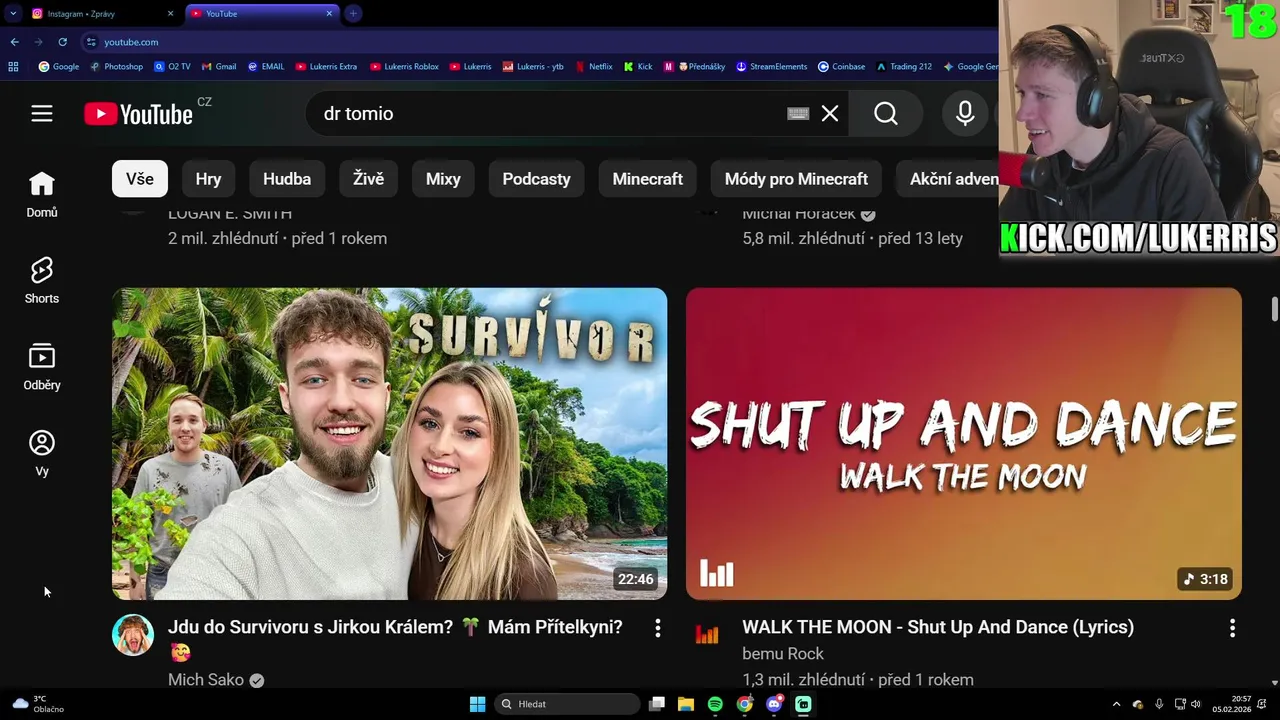Open bemu Rock channel name link
Image resolution: width=1280 pixels, height=720 pixels.
(783, 654)
